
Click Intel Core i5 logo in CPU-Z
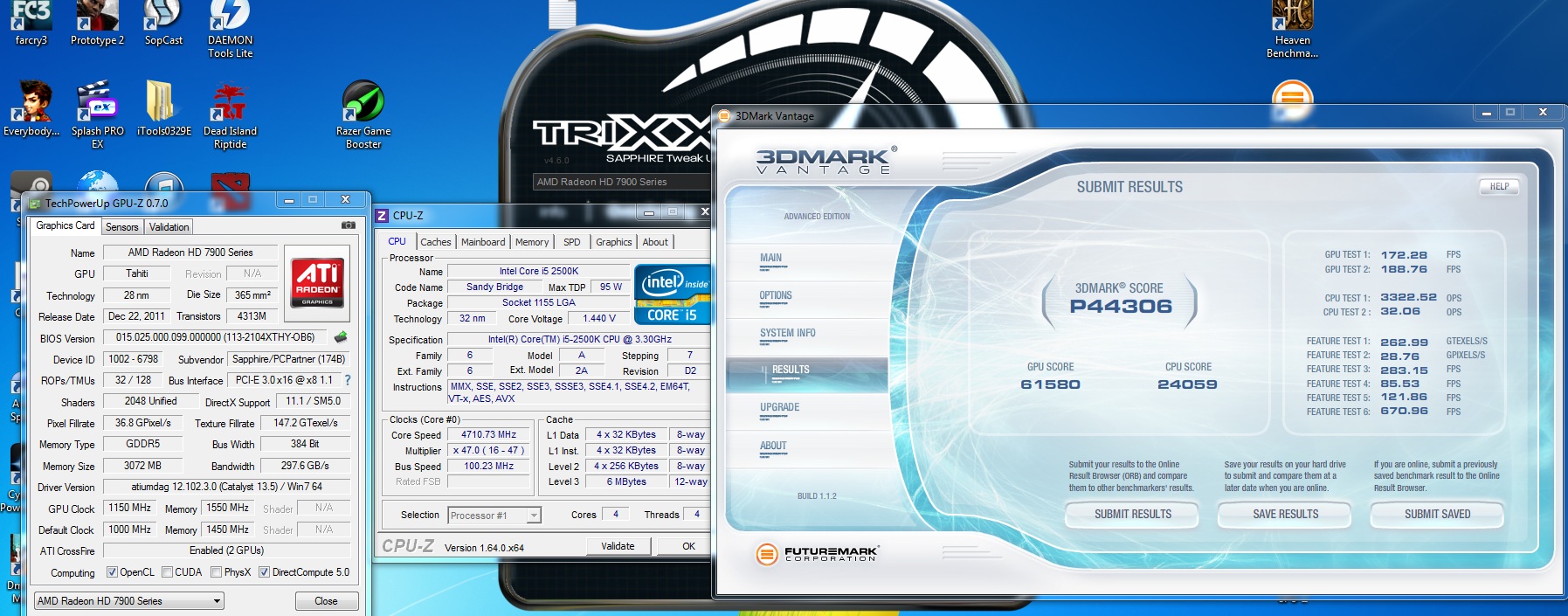coord(673,294)
